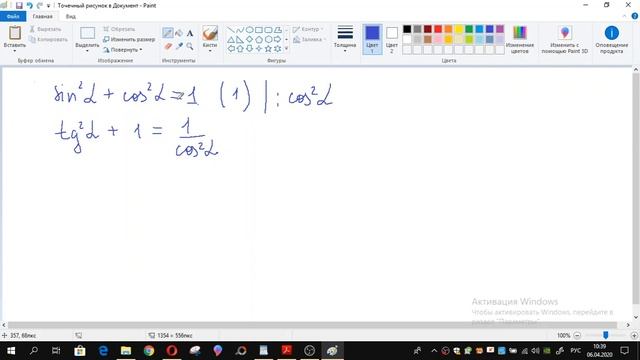Open Paint help question mark icon
The height and width of the screenshot is (360, 640).
click(x=635, y=16)
